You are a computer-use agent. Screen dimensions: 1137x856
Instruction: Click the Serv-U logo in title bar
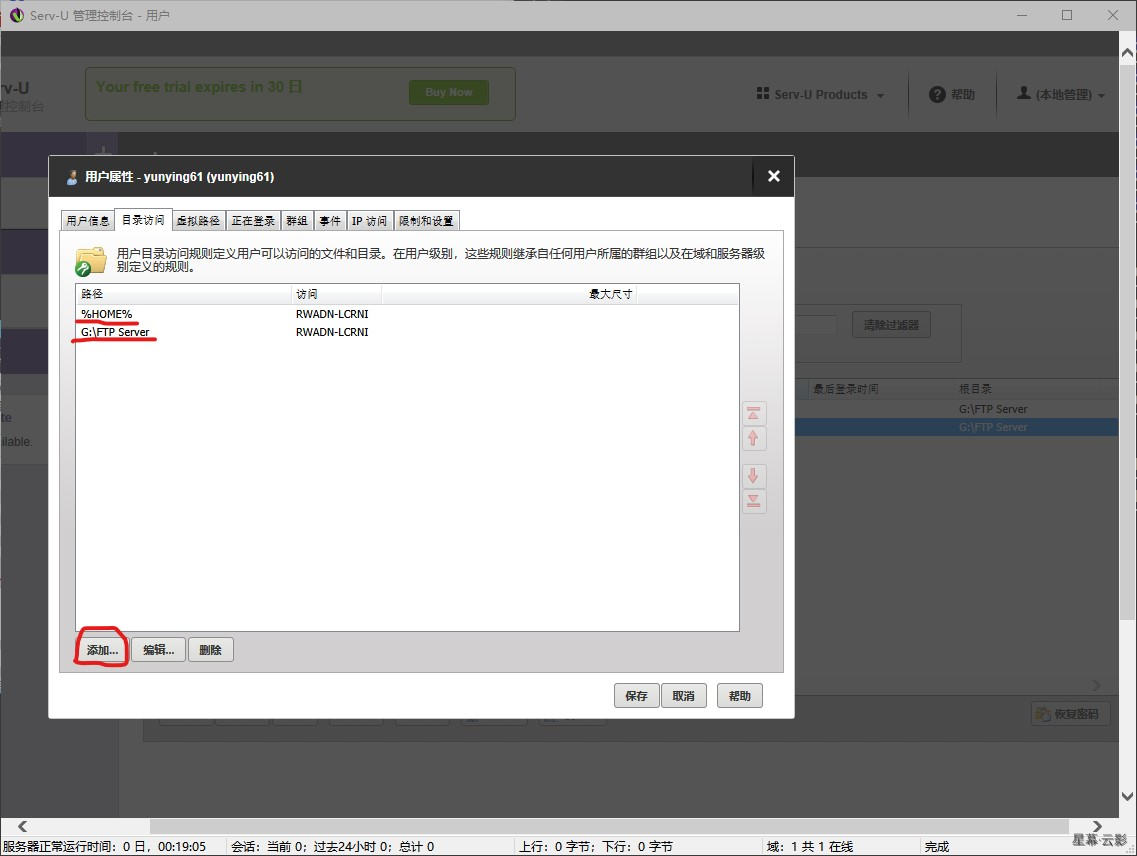(x=16, y=15)
